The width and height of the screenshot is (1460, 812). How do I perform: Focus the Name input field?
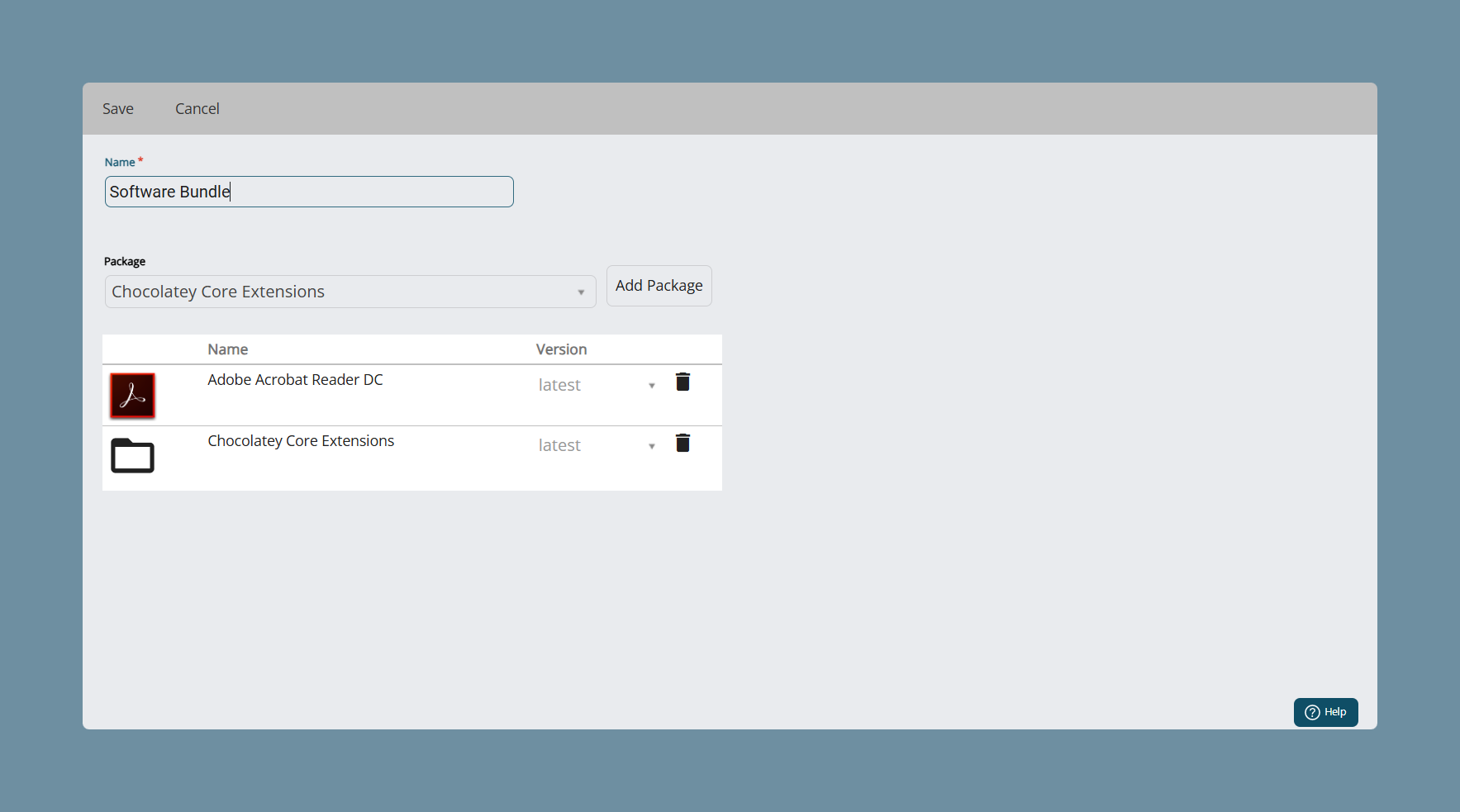click(309, 192)
